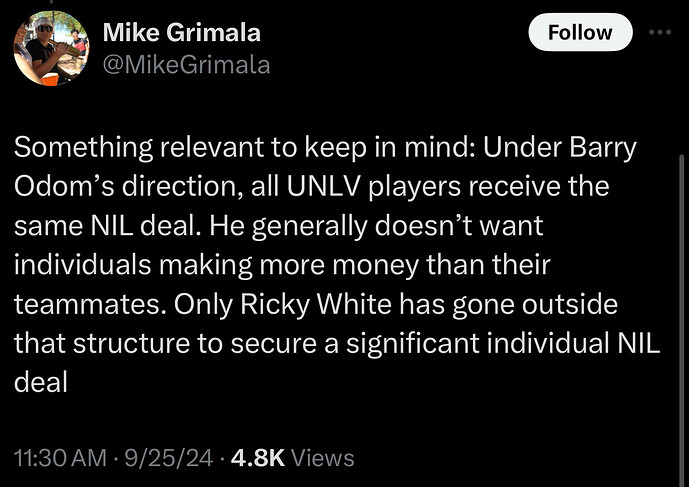The height and width of the screenshot is (487, 689).
Task: Click the 9/25/24 post date
Action: point(174,458)
